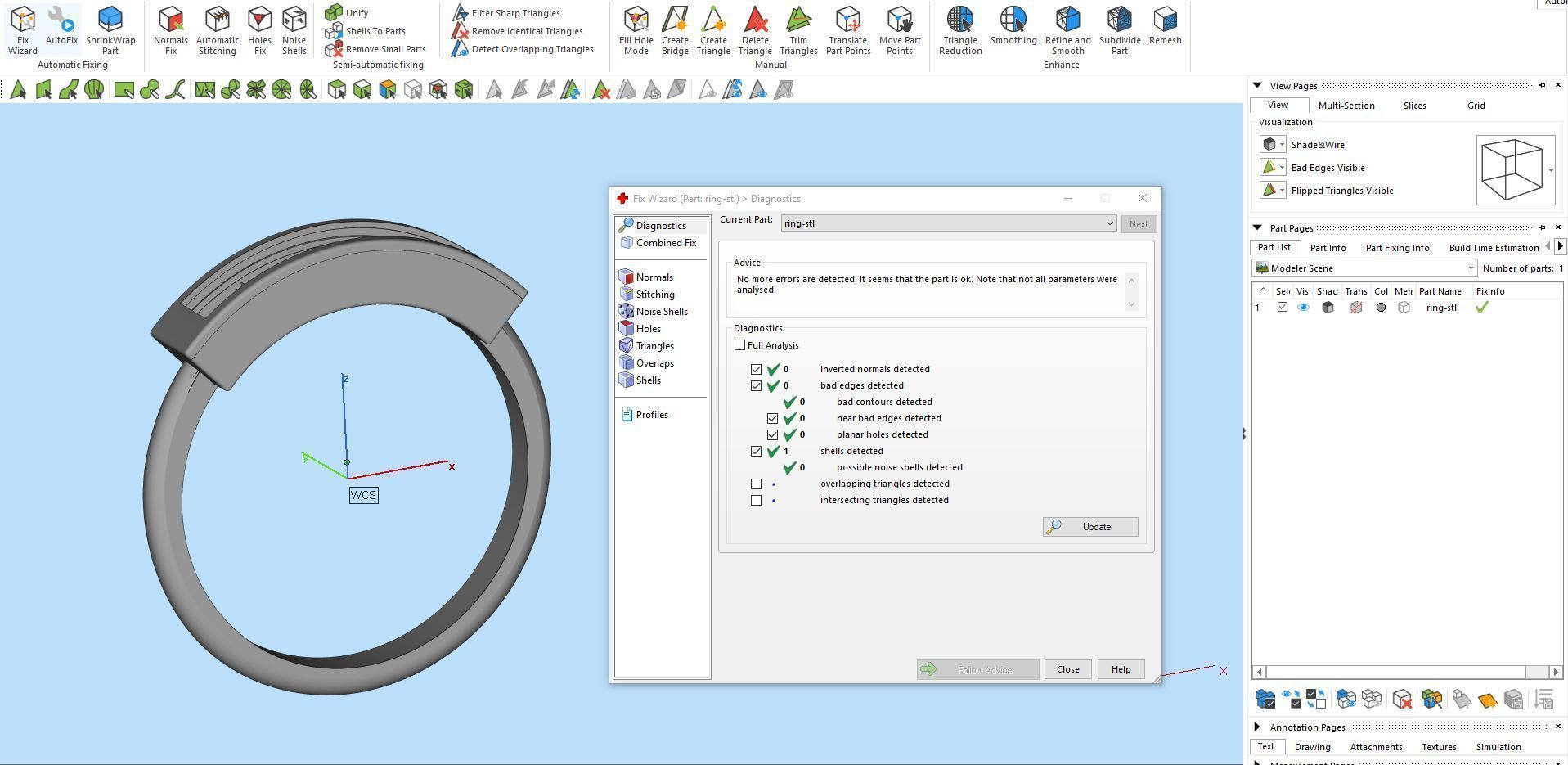Switch to Multi-Section tab
This screenshot has width=1568, height=765.
point(1346,106)
